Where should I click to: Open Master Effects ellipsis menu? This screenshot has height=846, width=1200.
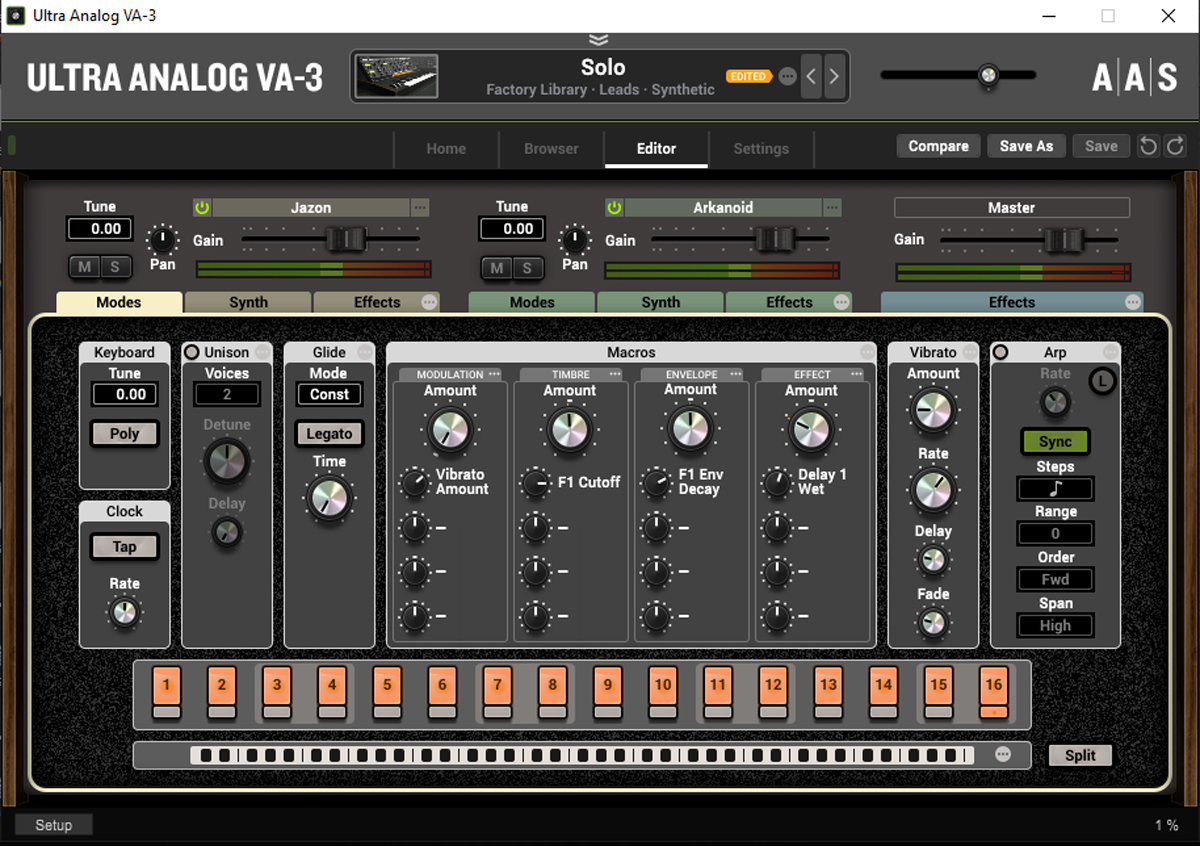tap(1133, 302)
